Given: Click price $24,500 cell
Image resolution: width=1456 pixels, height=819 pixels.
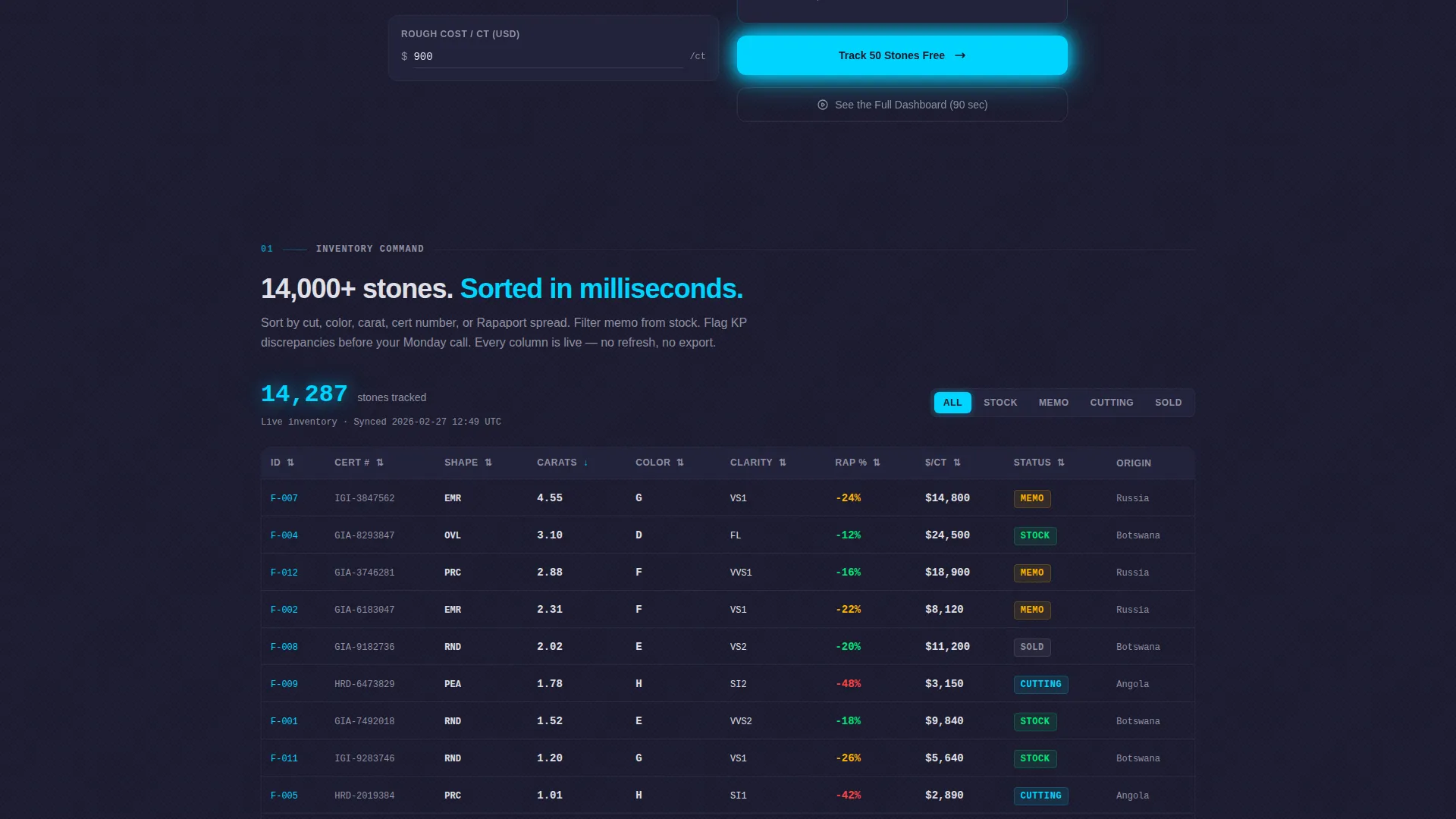Looking at the screenshot, I should tap(947, 535).
